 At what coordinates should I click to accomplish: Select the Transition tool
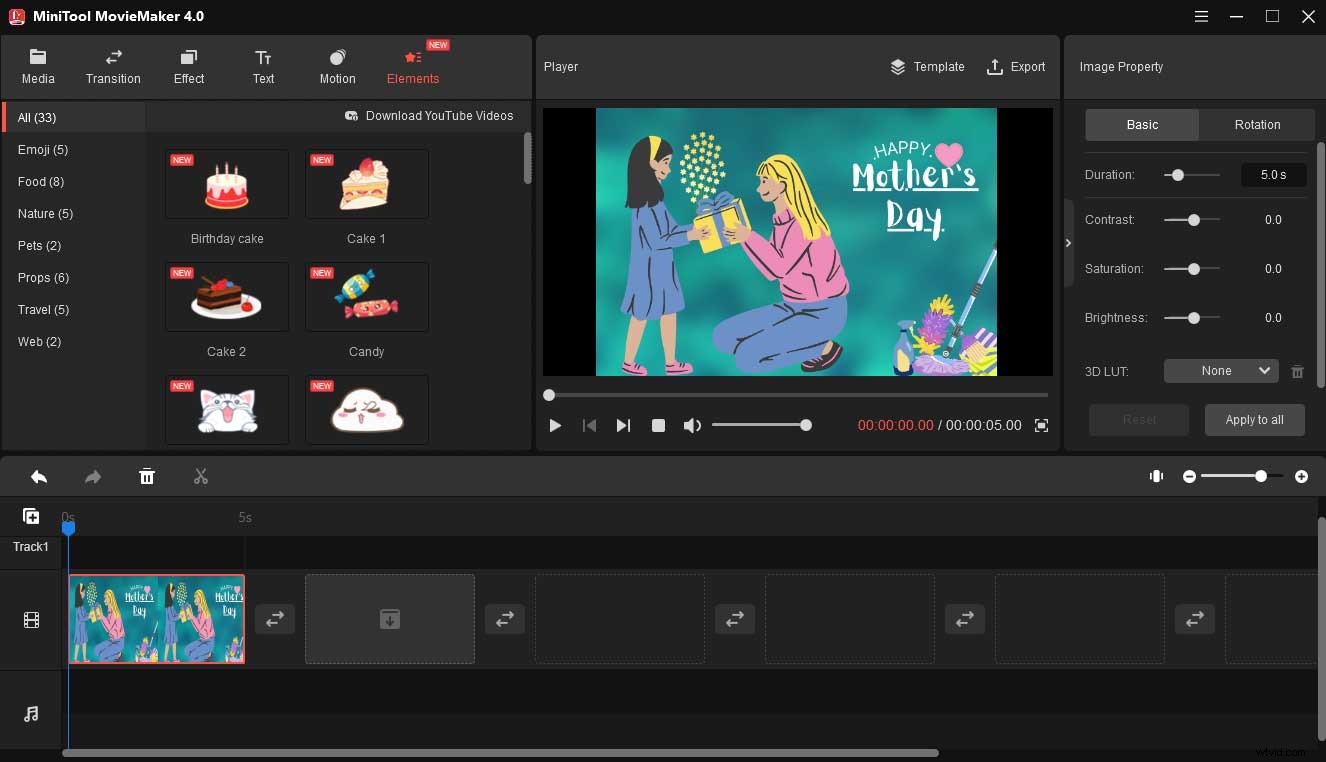[x=113, y=66]
